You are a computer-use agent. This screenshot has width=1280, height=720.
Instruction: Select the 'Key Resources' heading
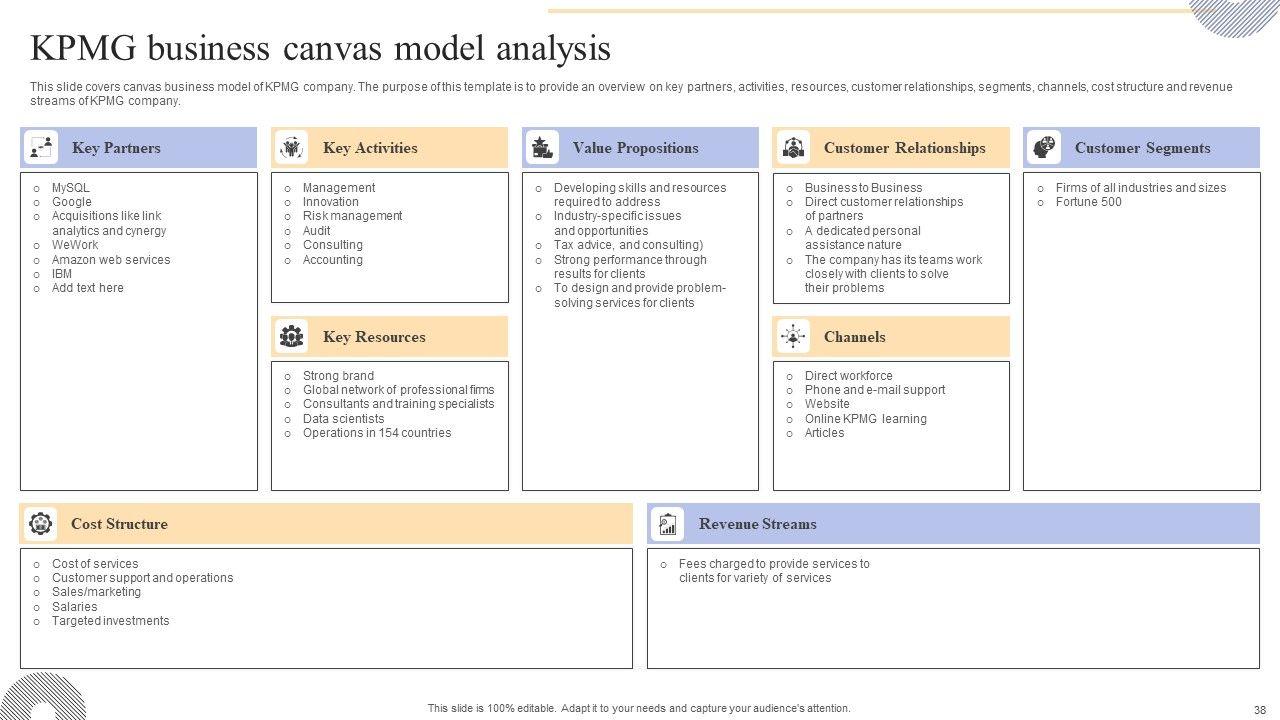coord(374,337)
